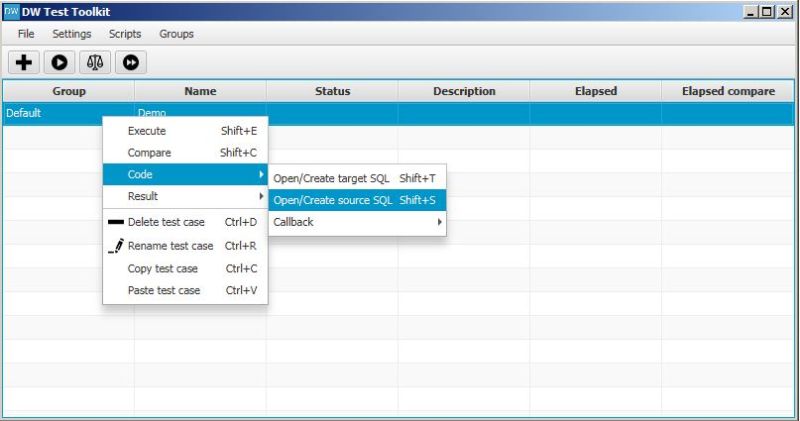Click the plus add test case icon
Viewport: 800px width, 421px height.
point(23,62)
